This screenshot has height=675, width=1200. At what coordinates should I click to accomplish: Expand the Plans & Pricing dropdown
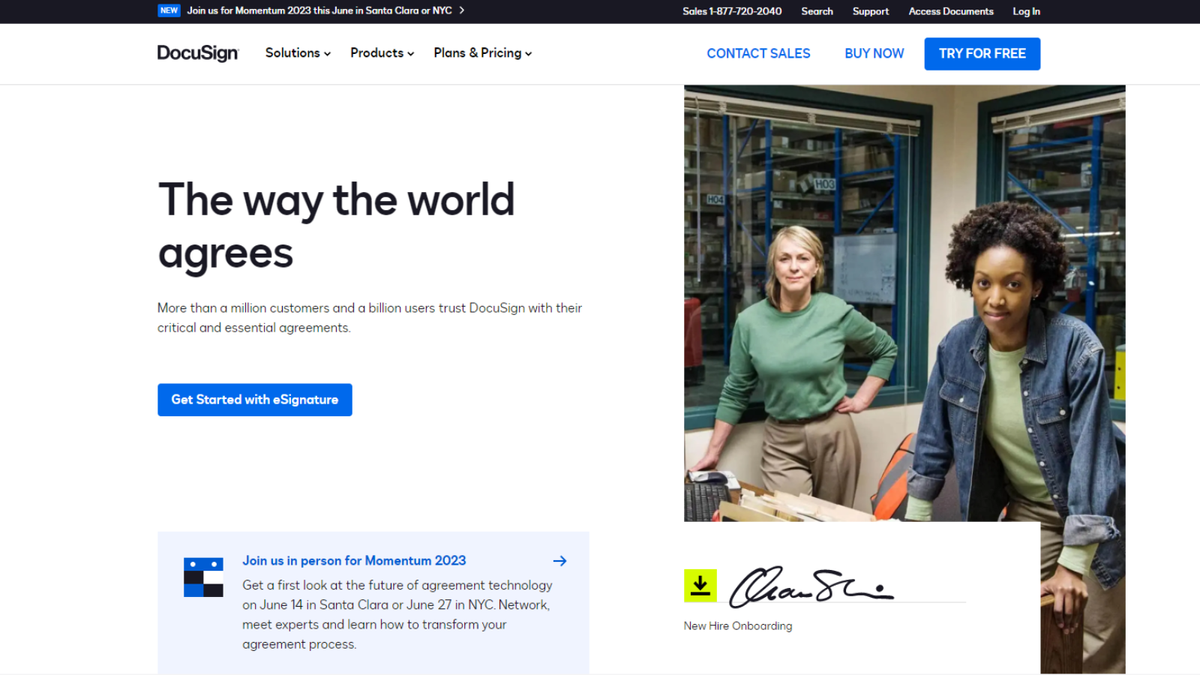481,53
